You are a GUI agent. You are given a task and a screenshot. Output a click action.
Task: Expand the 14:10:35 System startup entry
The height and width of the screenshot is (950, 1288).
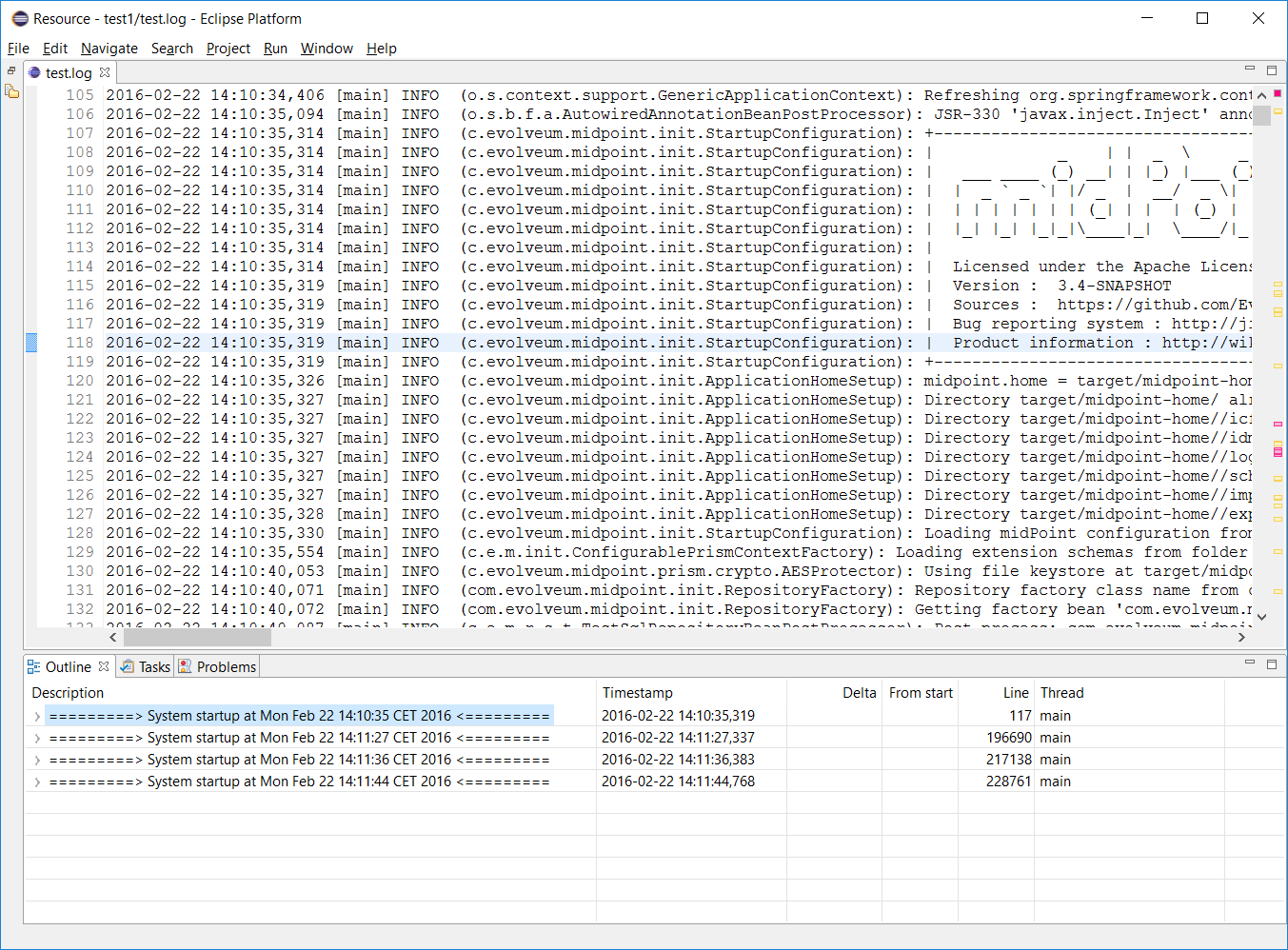[x=37, y=716]
